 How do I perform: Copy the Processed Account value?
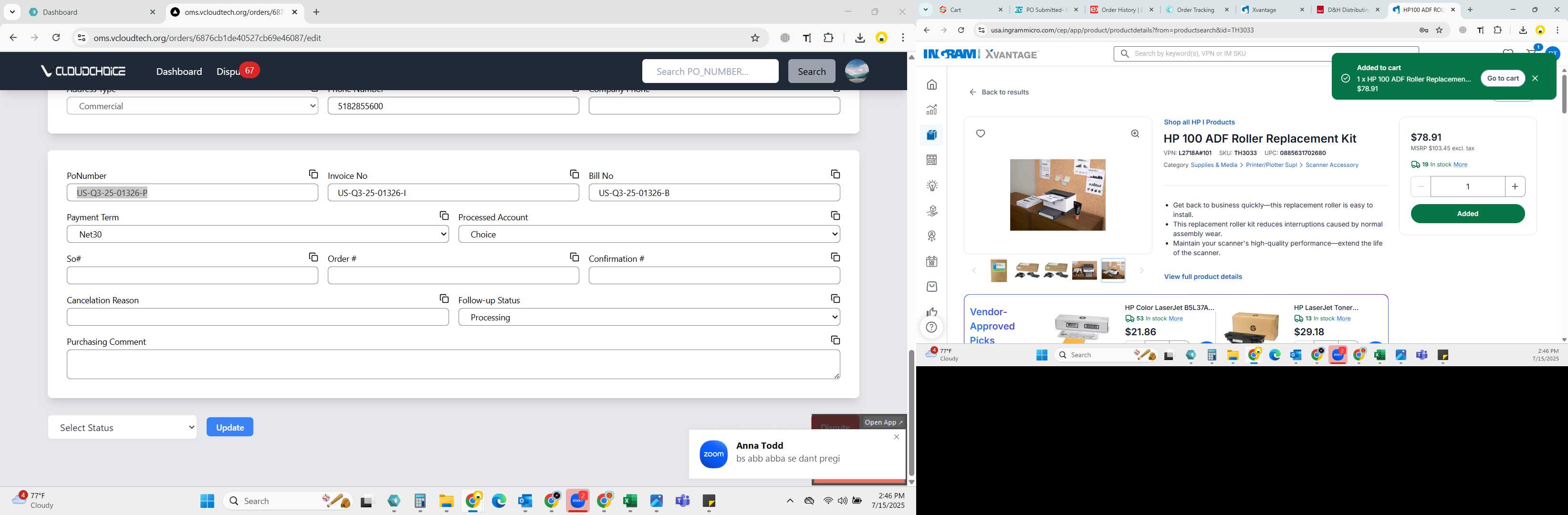[x=835, y=216]
